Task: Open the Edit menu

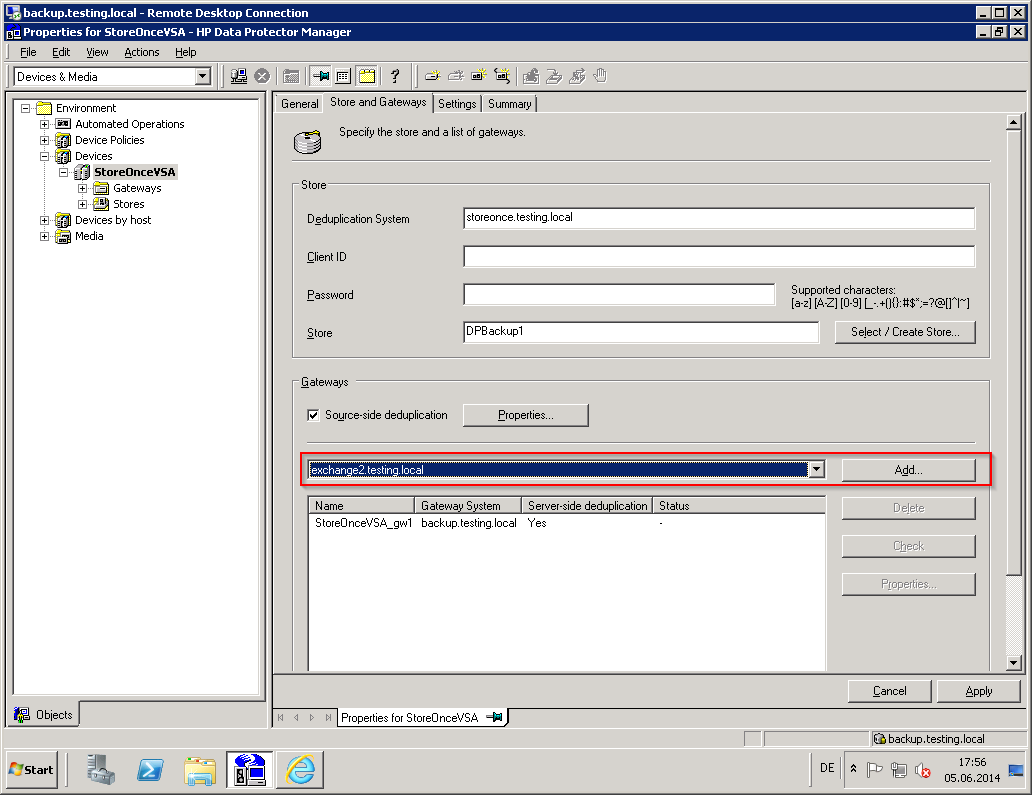Action: pos(61,52)
